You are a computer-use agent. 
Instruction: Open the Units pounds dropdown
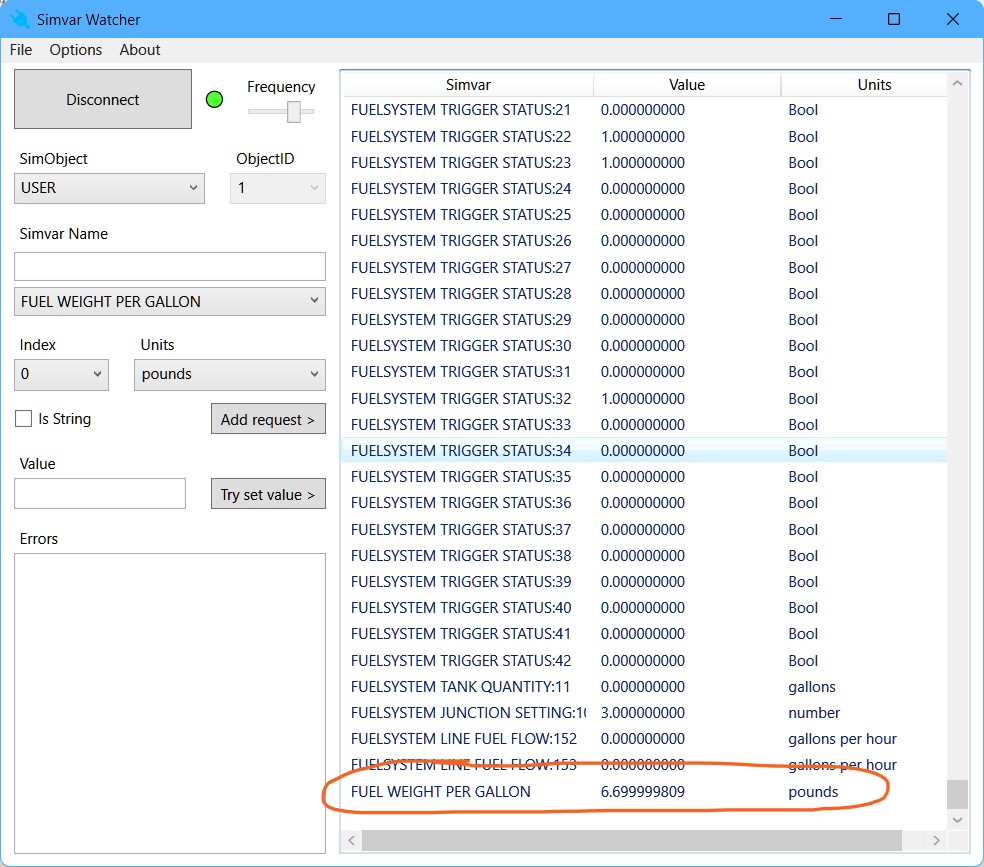pos(230,375)
